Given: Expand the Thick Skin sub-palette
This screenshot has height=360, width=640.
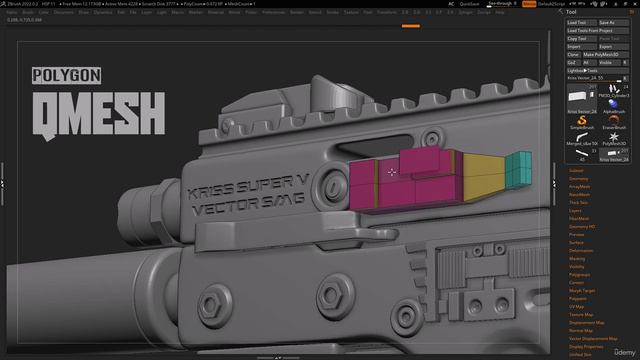Looking at the screenshot, I should (x=578, y=202).
